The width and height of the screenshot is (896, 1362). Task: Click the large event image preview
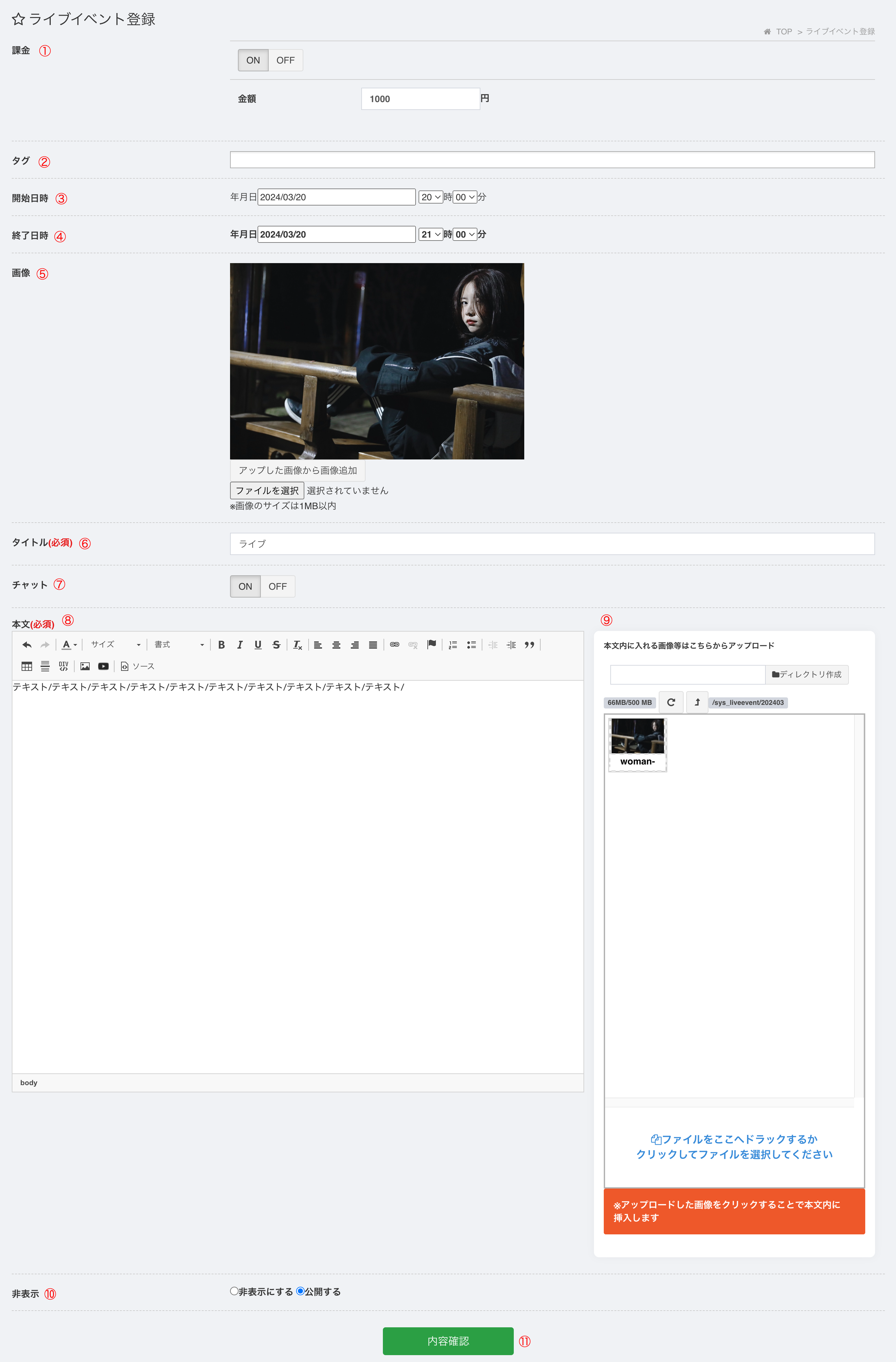[x=377, y=361]
